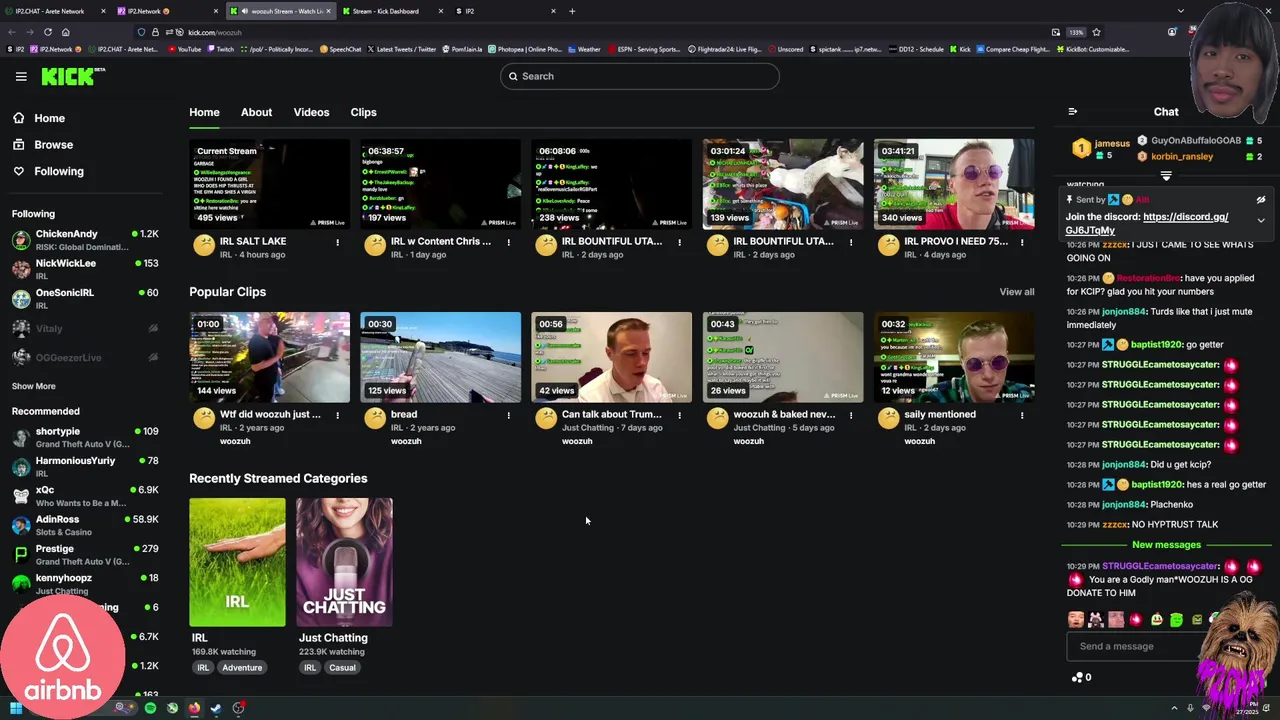Focus the Search field at top
Viewport: 1280px width, 720px height.
[640, 76]
